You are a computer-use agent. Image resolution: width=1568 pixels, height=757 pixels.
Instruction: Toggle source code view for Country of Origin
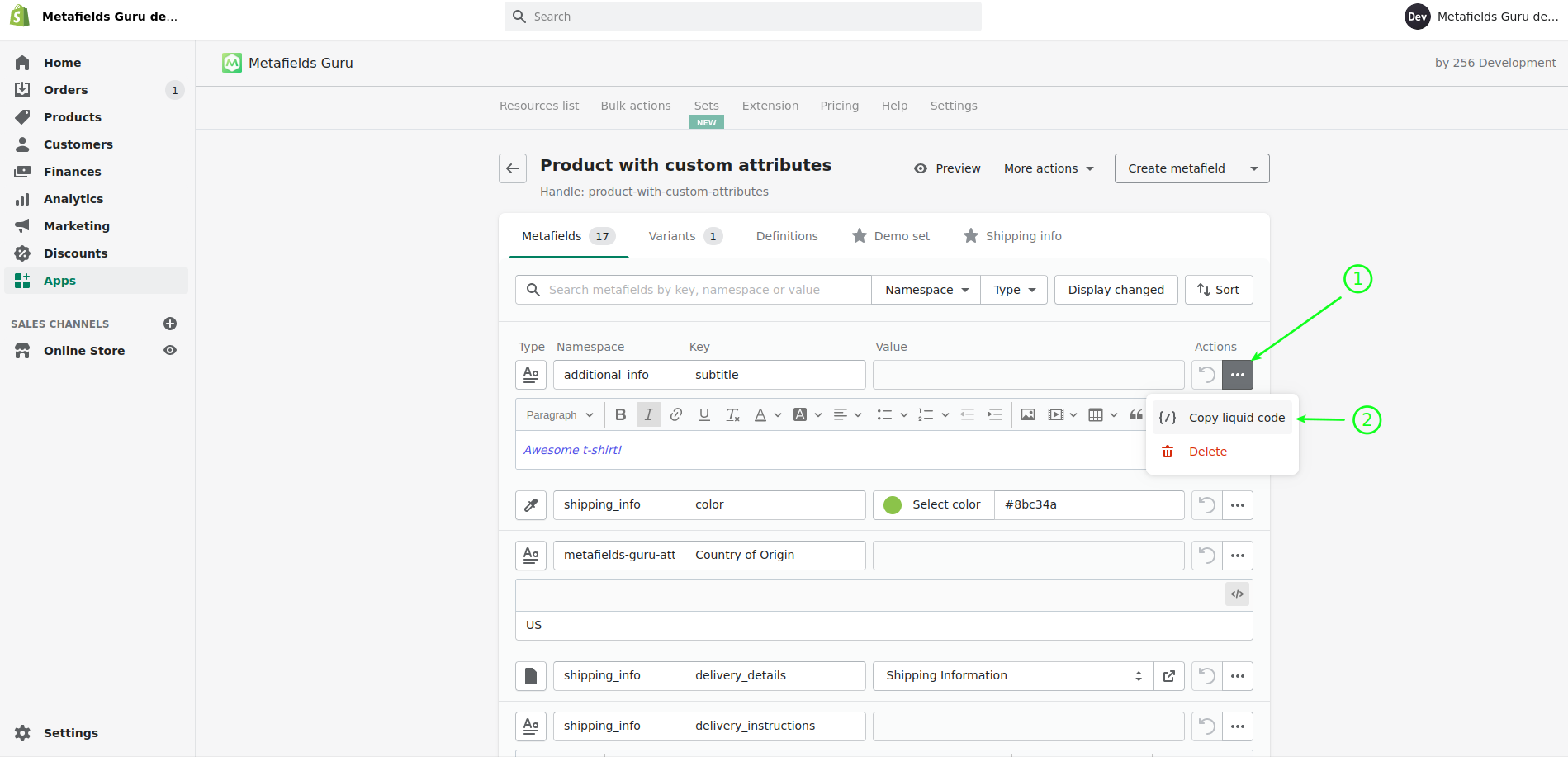click(1237, 594)
